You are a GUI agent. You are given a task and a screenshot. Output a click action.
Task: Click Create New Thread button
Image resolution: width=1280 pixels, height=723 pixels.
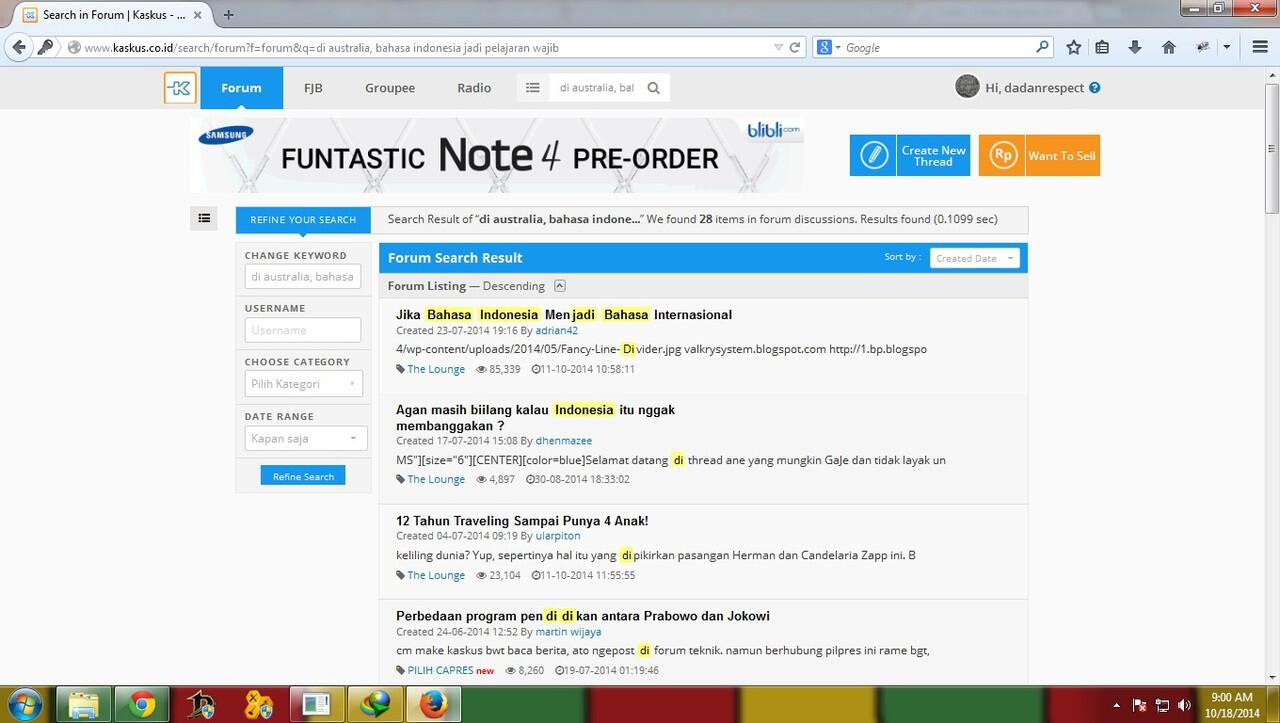(910, 155)
